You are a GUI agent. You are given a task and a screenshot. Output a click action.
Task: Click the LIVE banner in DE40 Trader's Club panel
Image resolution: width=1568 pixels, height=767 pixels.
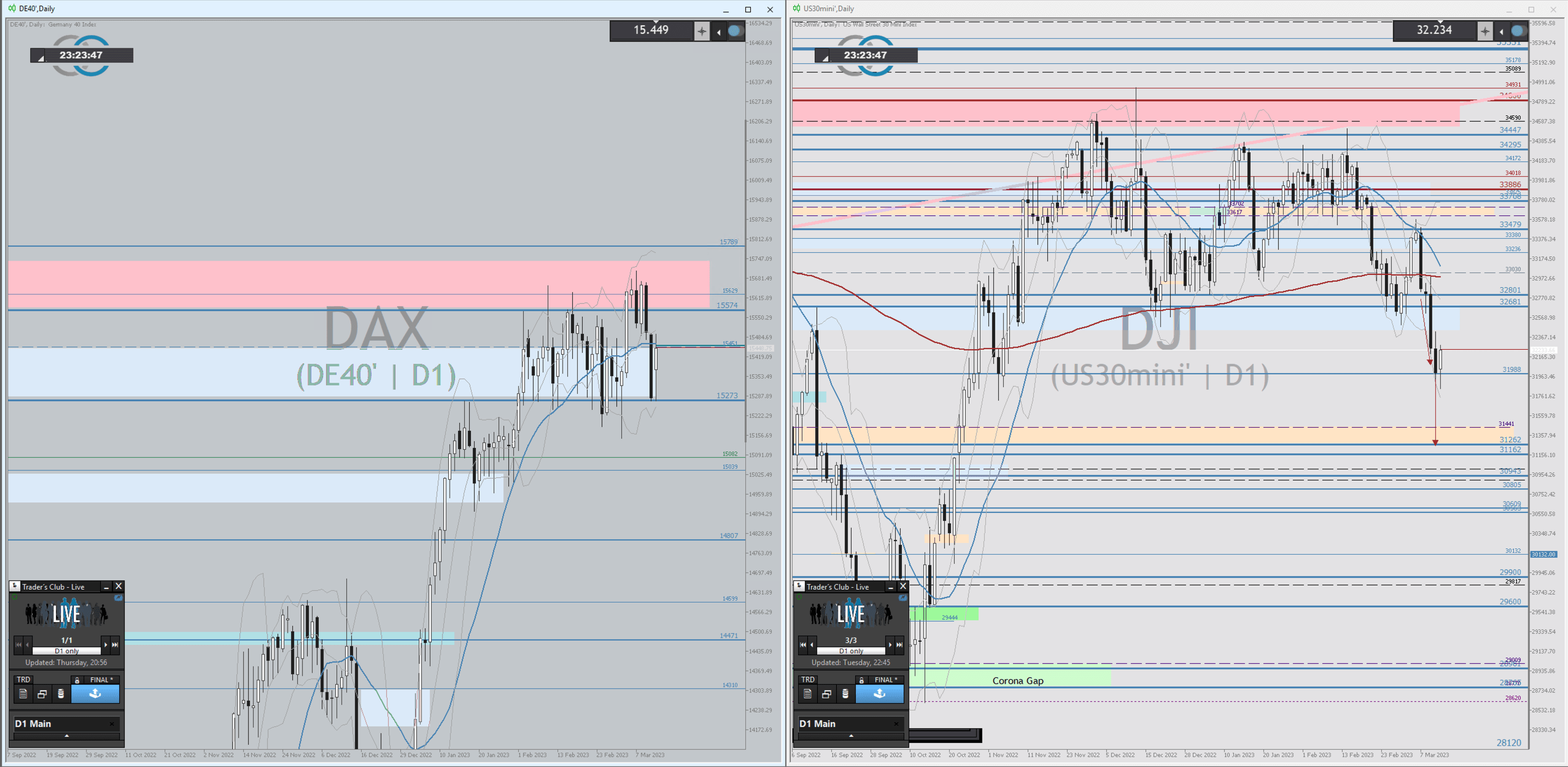[66, 614]
